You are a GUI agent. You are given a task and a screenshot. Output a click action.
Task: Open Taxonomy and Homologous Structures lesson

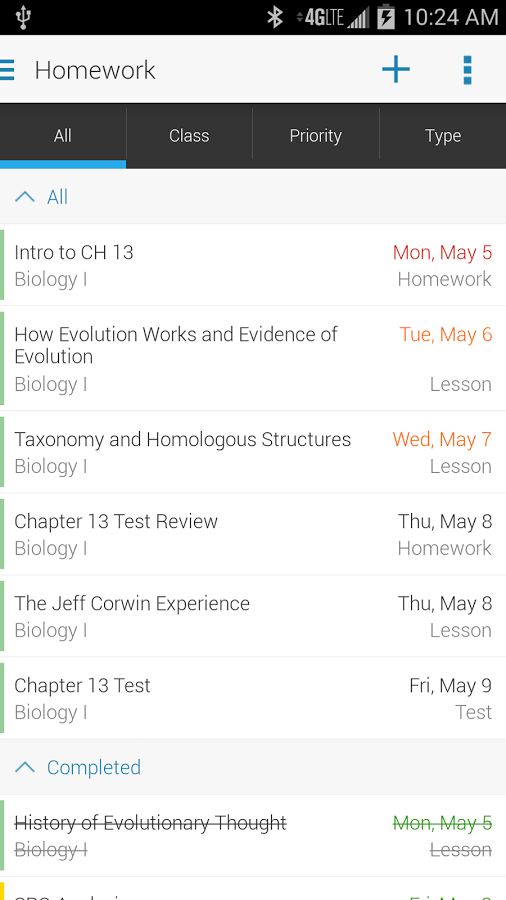tap(253, 452)
